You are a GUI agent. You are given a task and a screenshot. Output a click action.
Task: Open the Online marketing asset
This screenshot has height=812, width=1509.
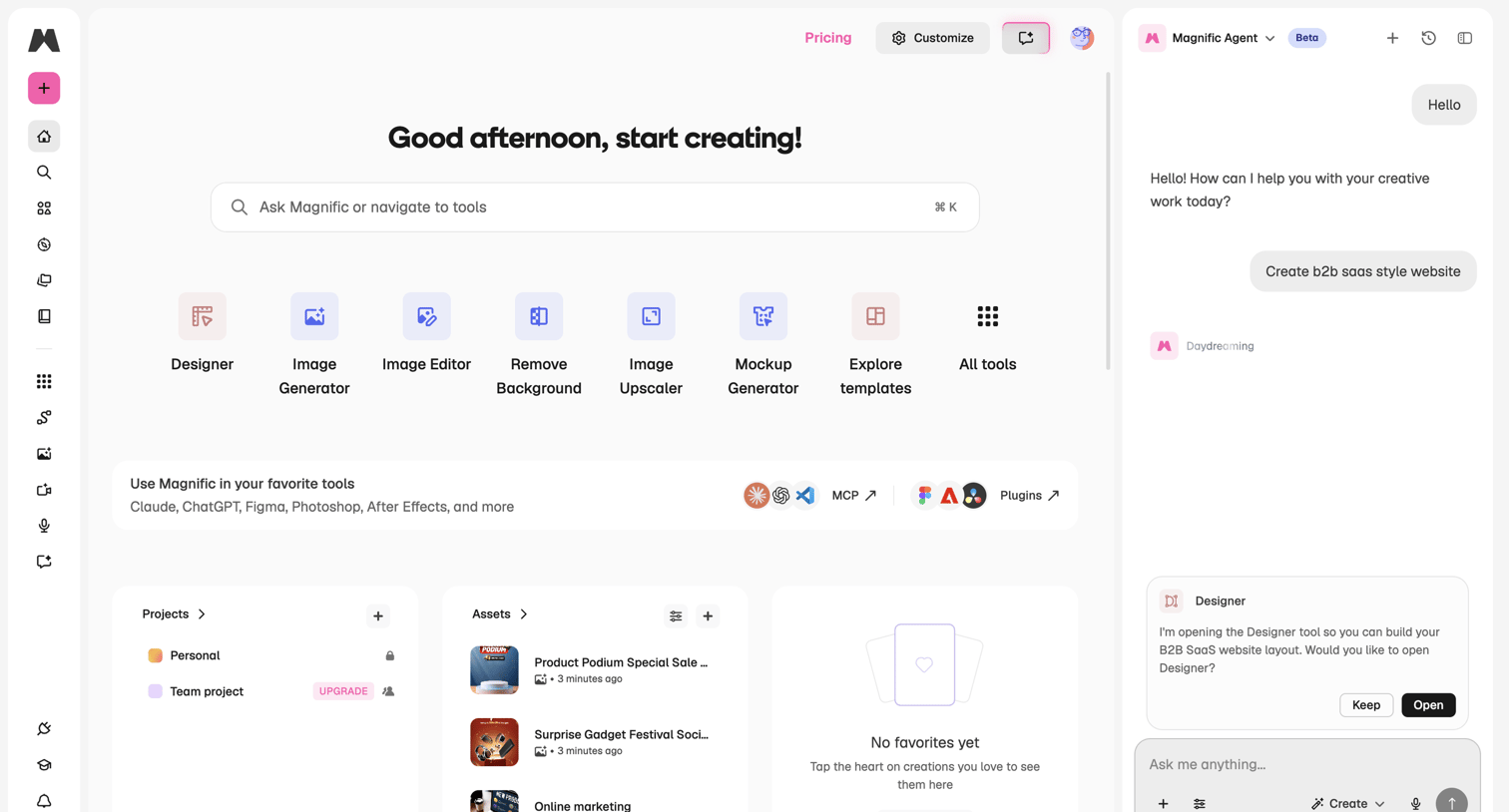click(x=583, y=805)
